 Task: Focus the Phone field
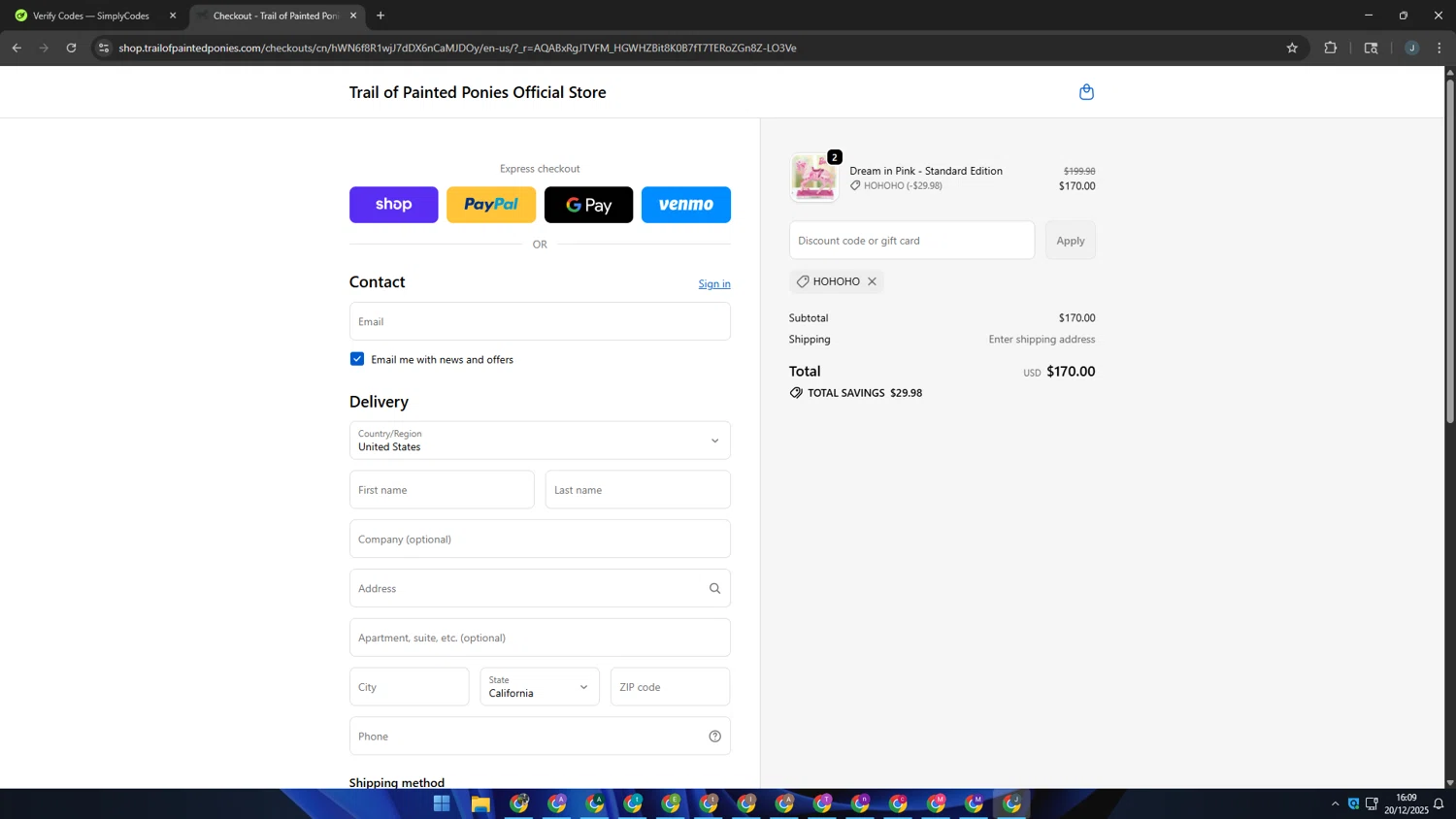click(x=540, y=737)
